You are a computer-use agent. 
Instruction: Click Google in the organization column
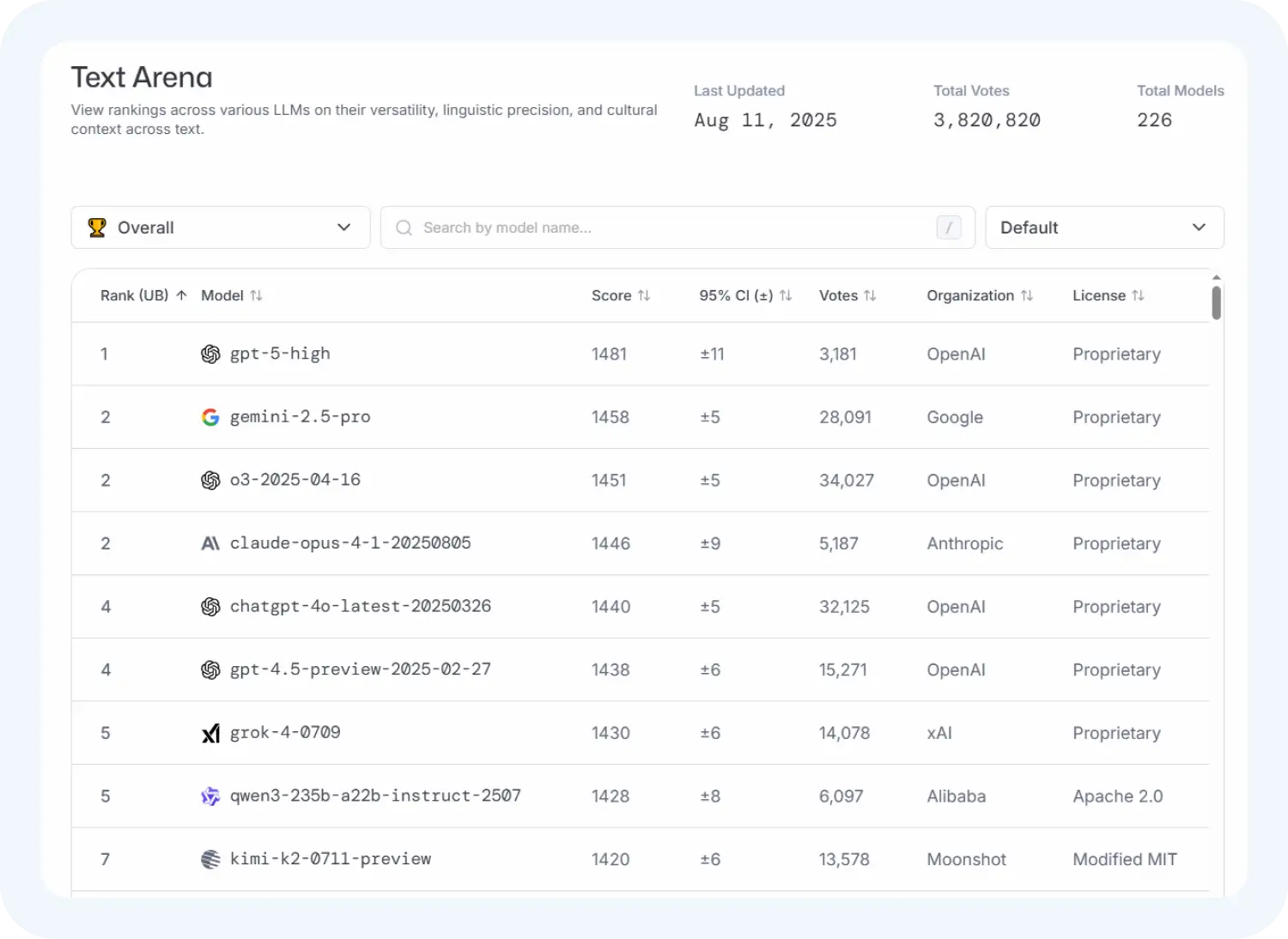click(955, 417)
